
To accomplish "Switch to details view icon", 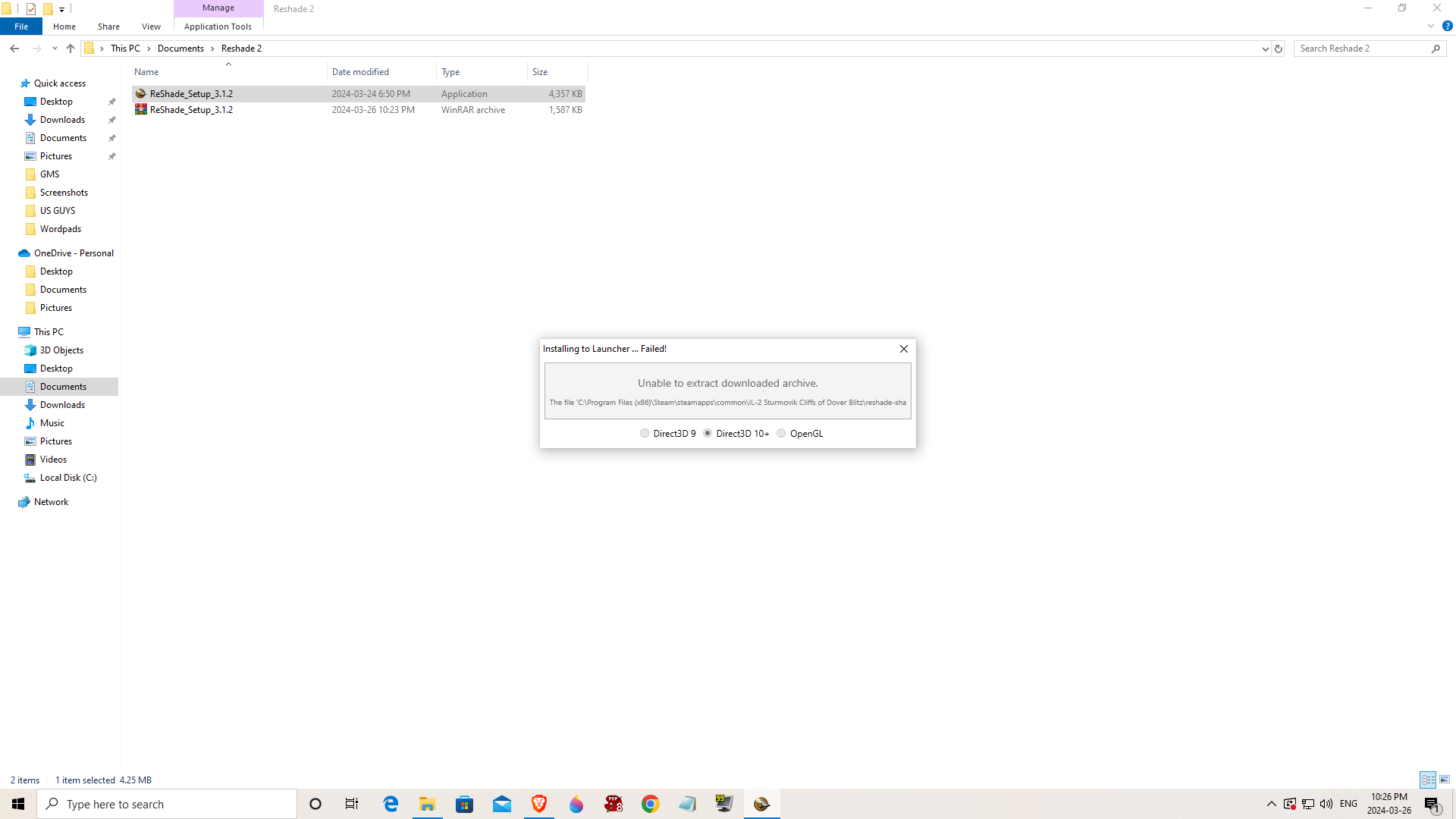I will tap(1428, 780).
